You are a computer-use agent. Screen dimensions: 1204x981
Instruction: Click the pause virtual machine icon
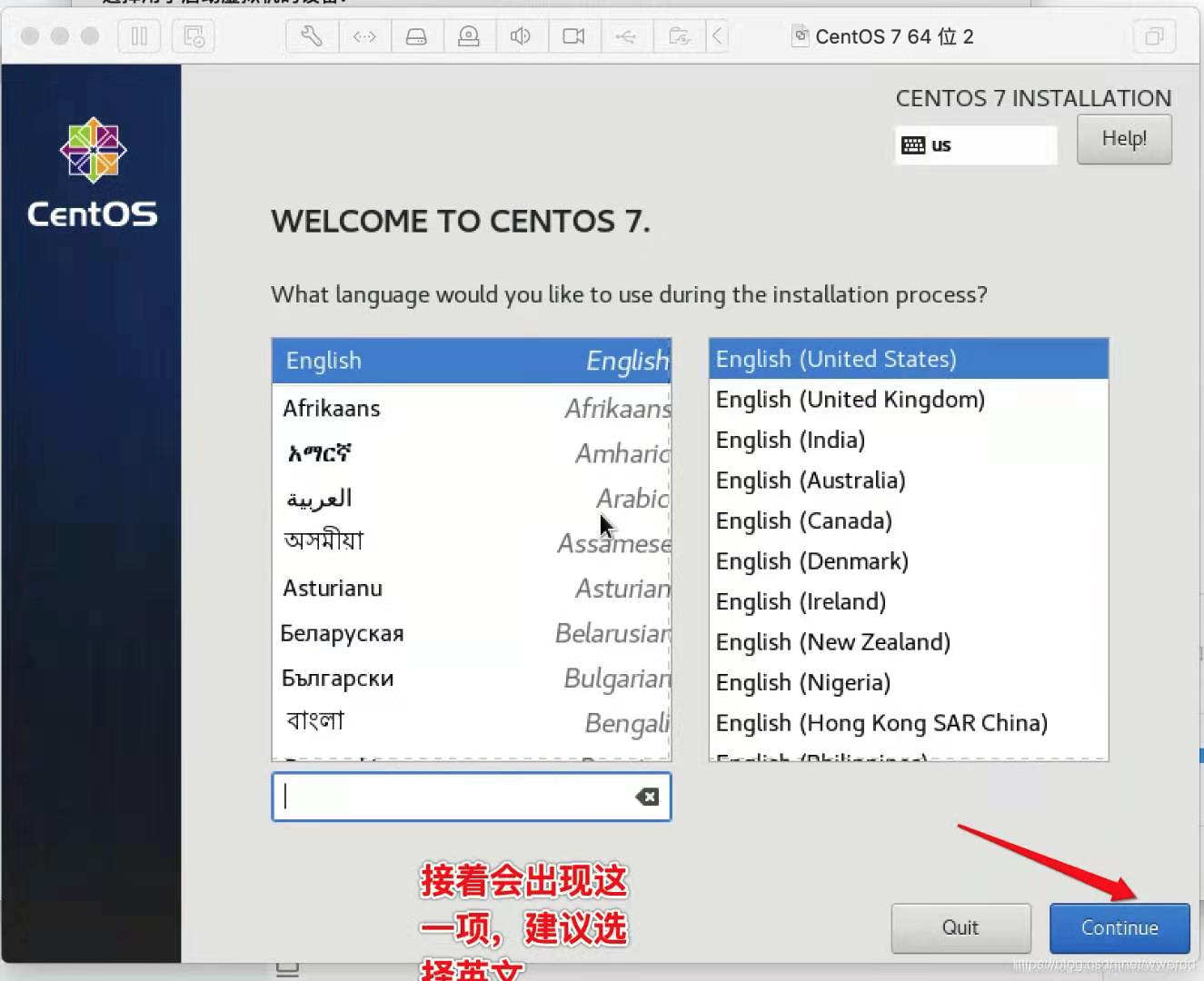[139, 36]
